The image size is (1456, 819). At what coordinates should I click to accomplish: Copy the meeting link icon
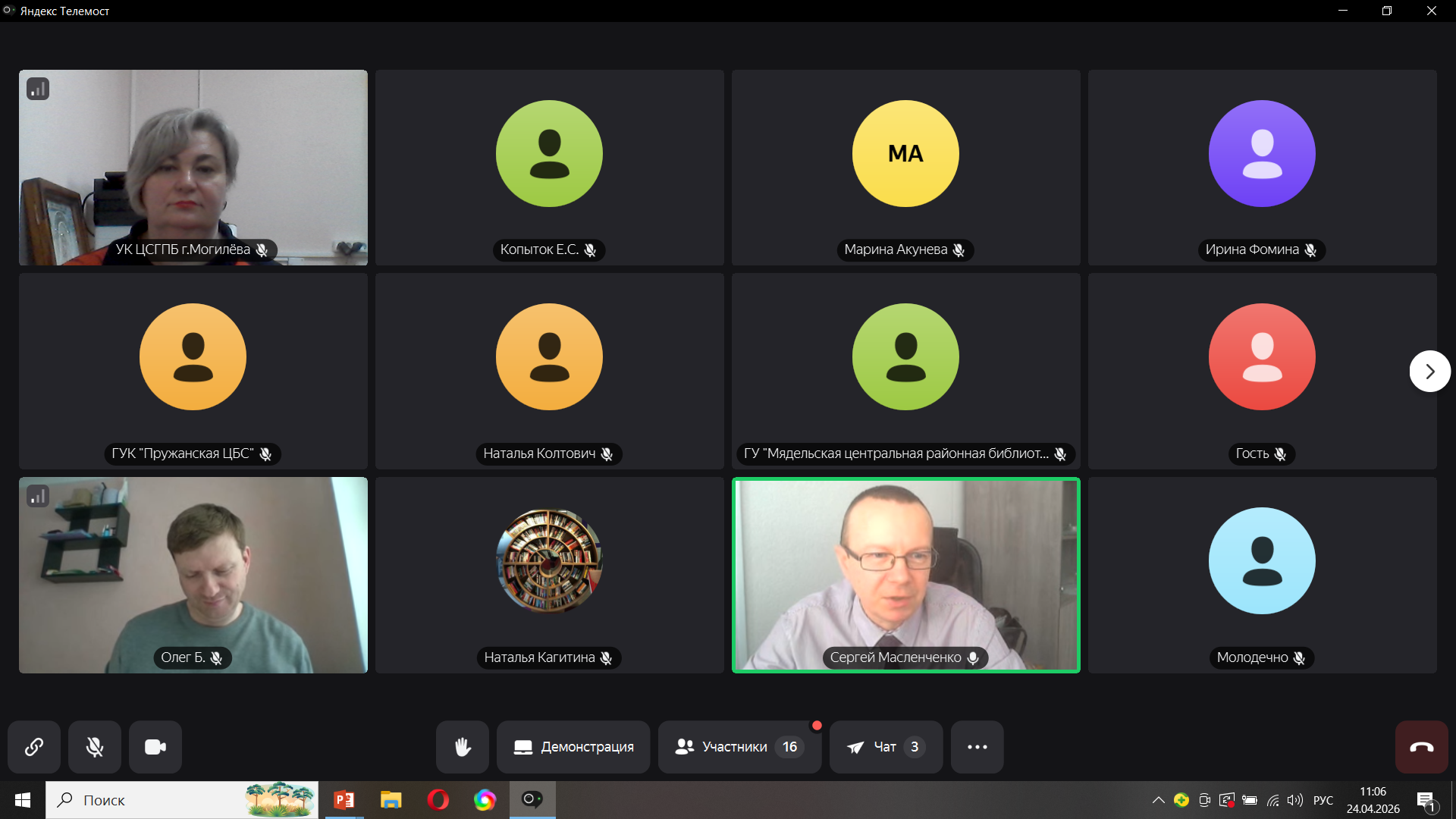(x=34, y=747)
